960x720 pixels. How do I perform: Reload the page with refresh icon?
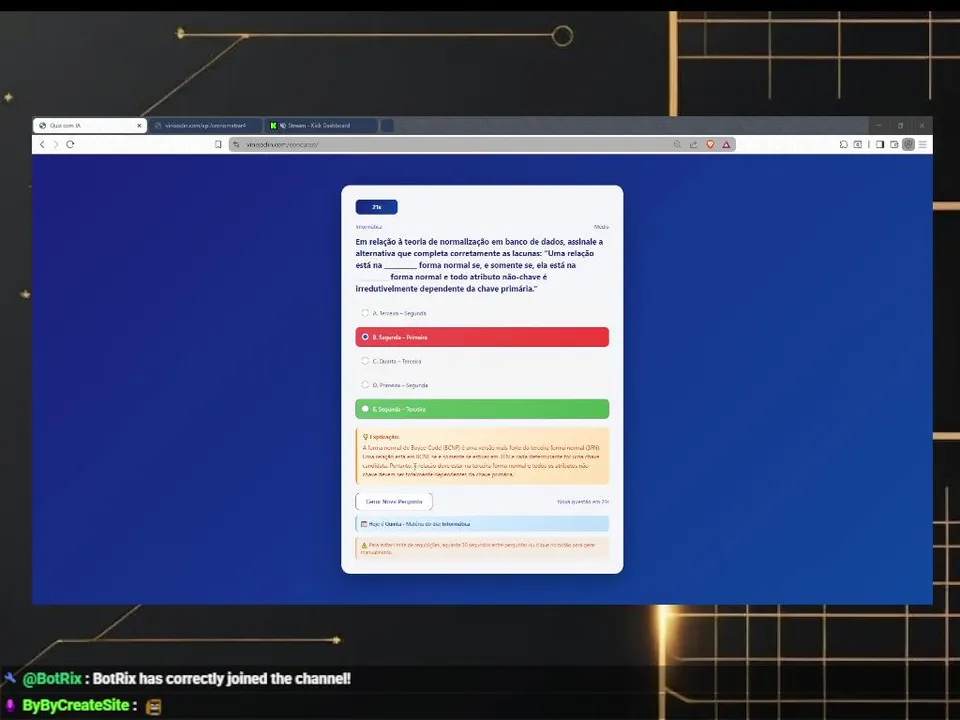point(70,144)
